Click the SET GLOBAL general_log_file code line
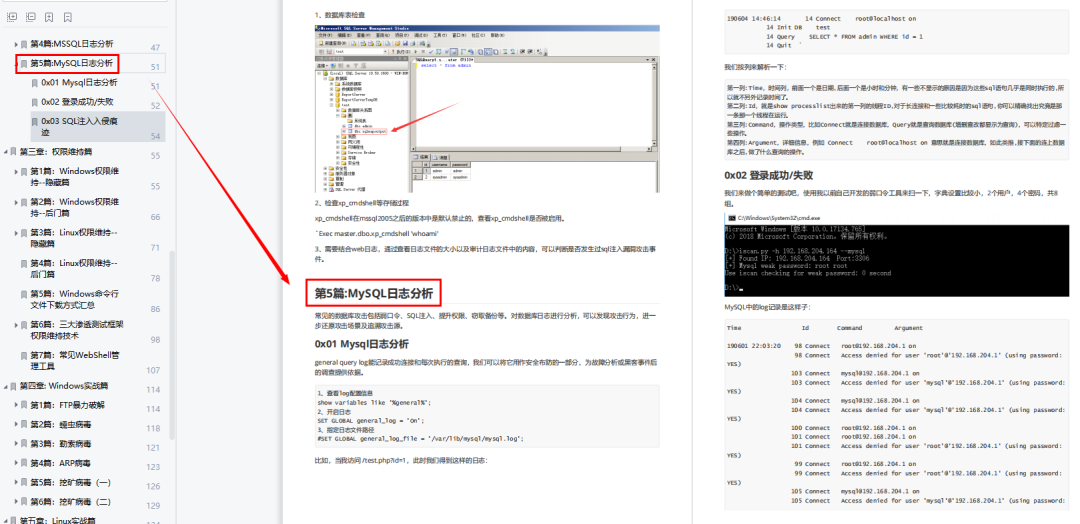This screenshot has width=1080, height=524. pos(421,438)
